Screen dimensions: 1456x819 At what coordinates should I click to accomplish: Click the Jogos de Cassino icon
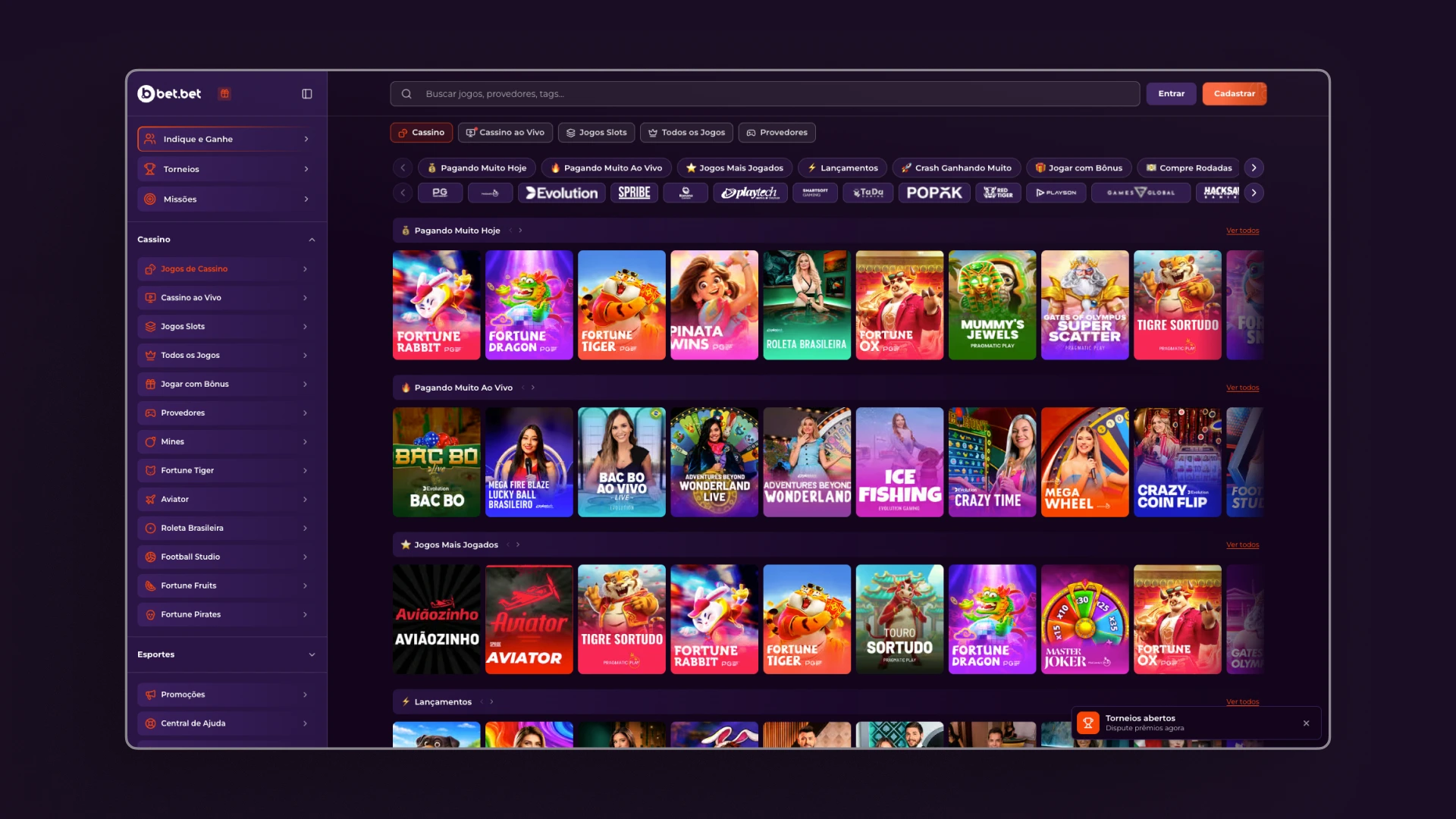coord(150,269)
